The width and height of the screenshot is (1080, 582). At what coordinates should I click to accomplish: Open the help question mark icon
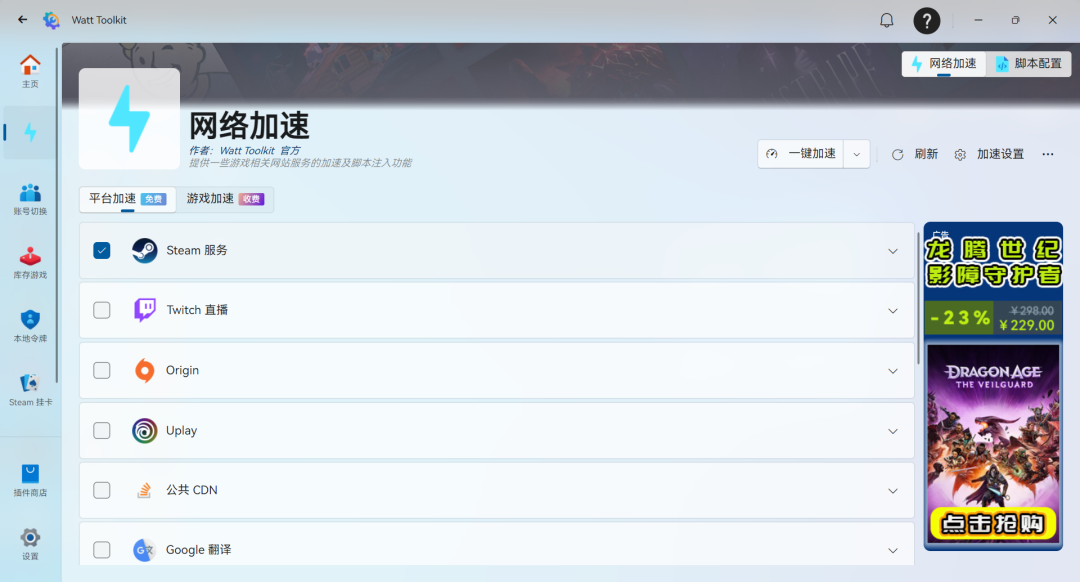pos(926,21)
